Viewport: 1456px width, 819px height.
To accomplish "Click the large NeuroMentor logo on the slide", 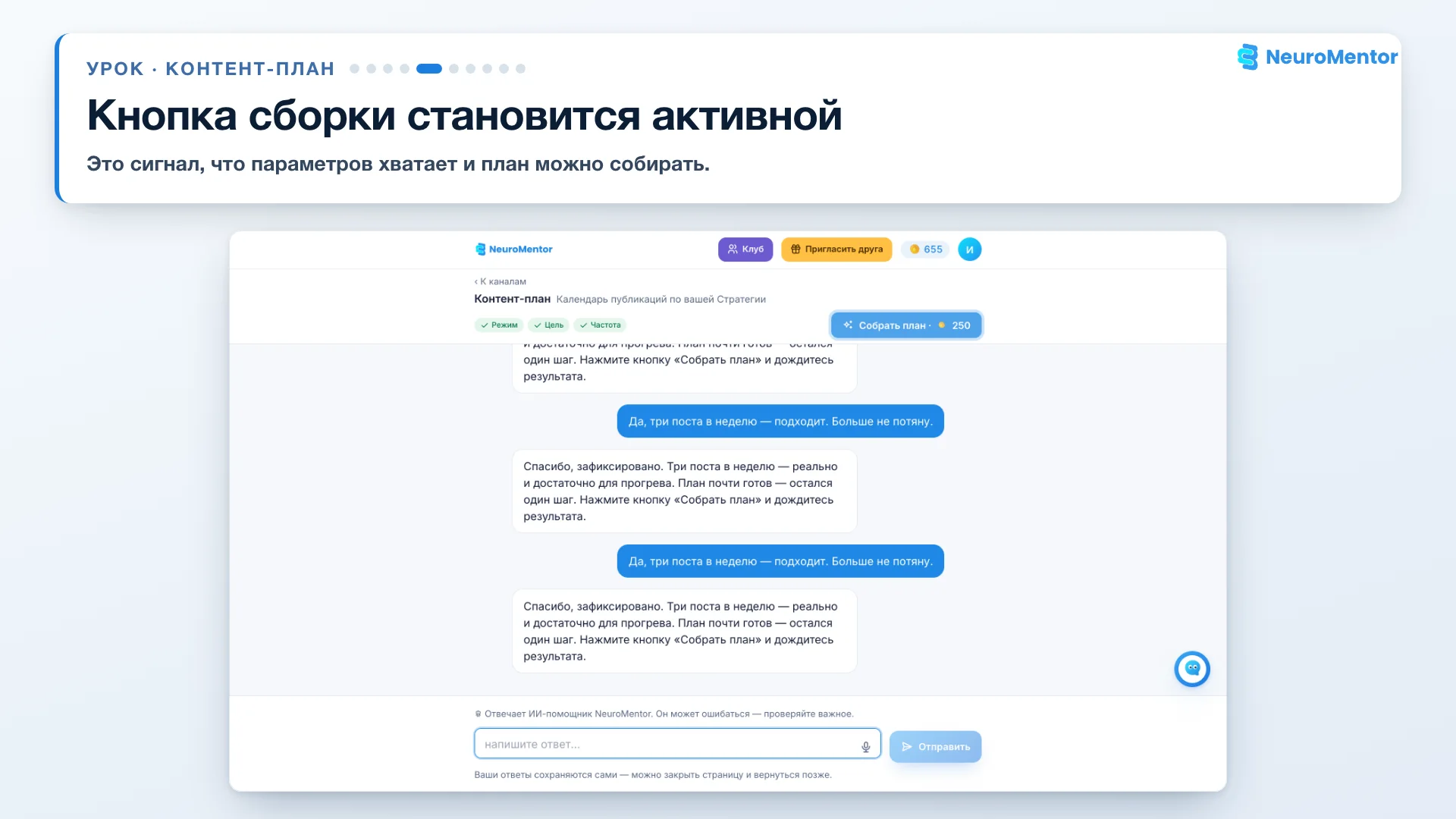I will pos(1317,57).
